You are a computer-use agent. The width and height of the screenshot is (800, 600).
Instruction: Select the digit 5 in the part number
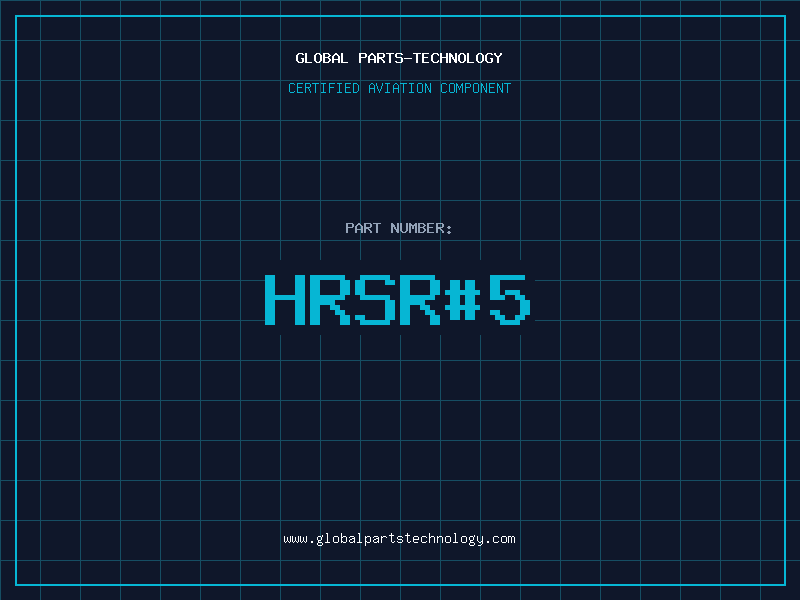(509, 299)
